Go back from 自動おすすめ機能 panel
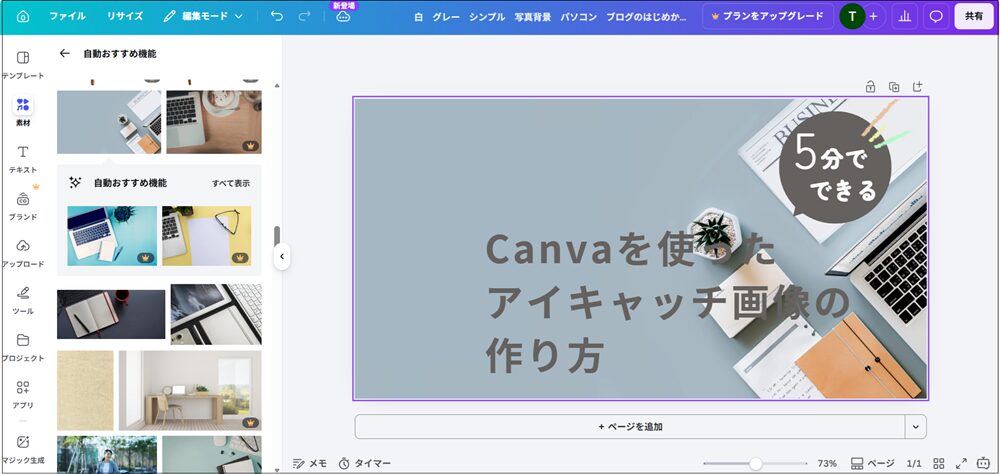The height and width of the screenshot is (474, 1000). 64,54
